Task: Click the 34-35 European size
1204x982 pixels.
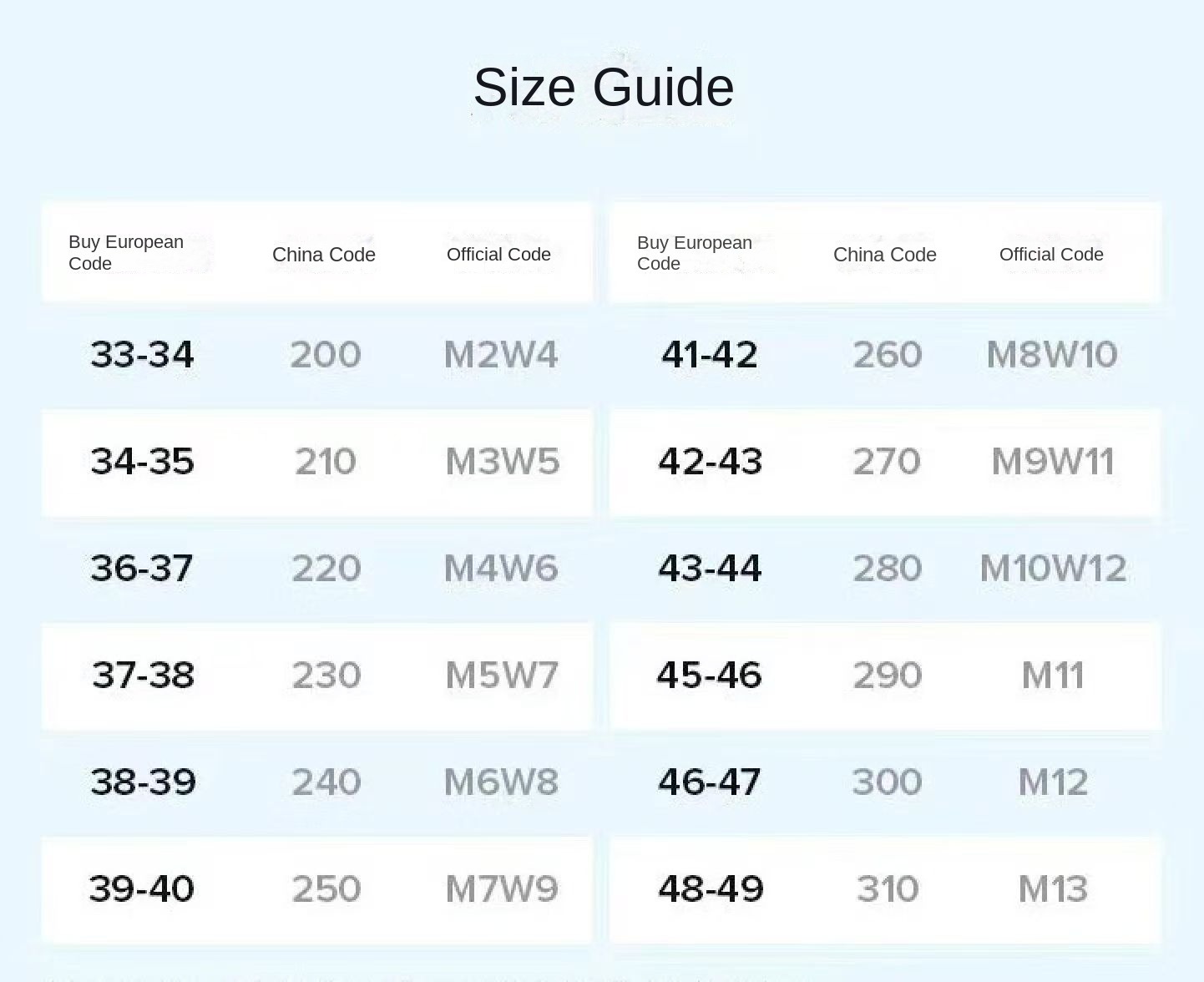Action: coord(142,462)
